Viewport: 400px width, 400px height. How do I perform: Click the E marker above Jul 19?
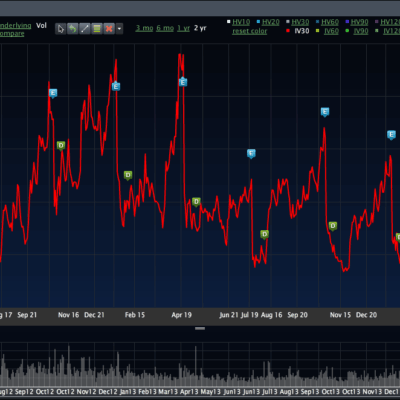tap(251, 154)
